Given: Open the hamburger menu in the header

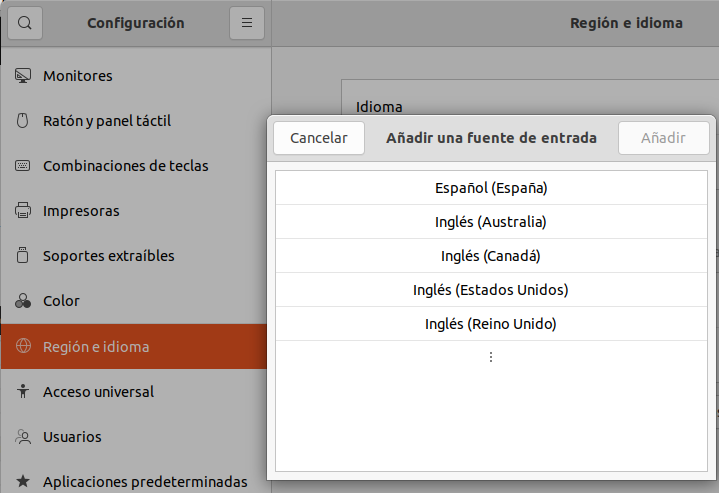Looking at the screenshot, I should pyautogui.click(x=247, y=22).
